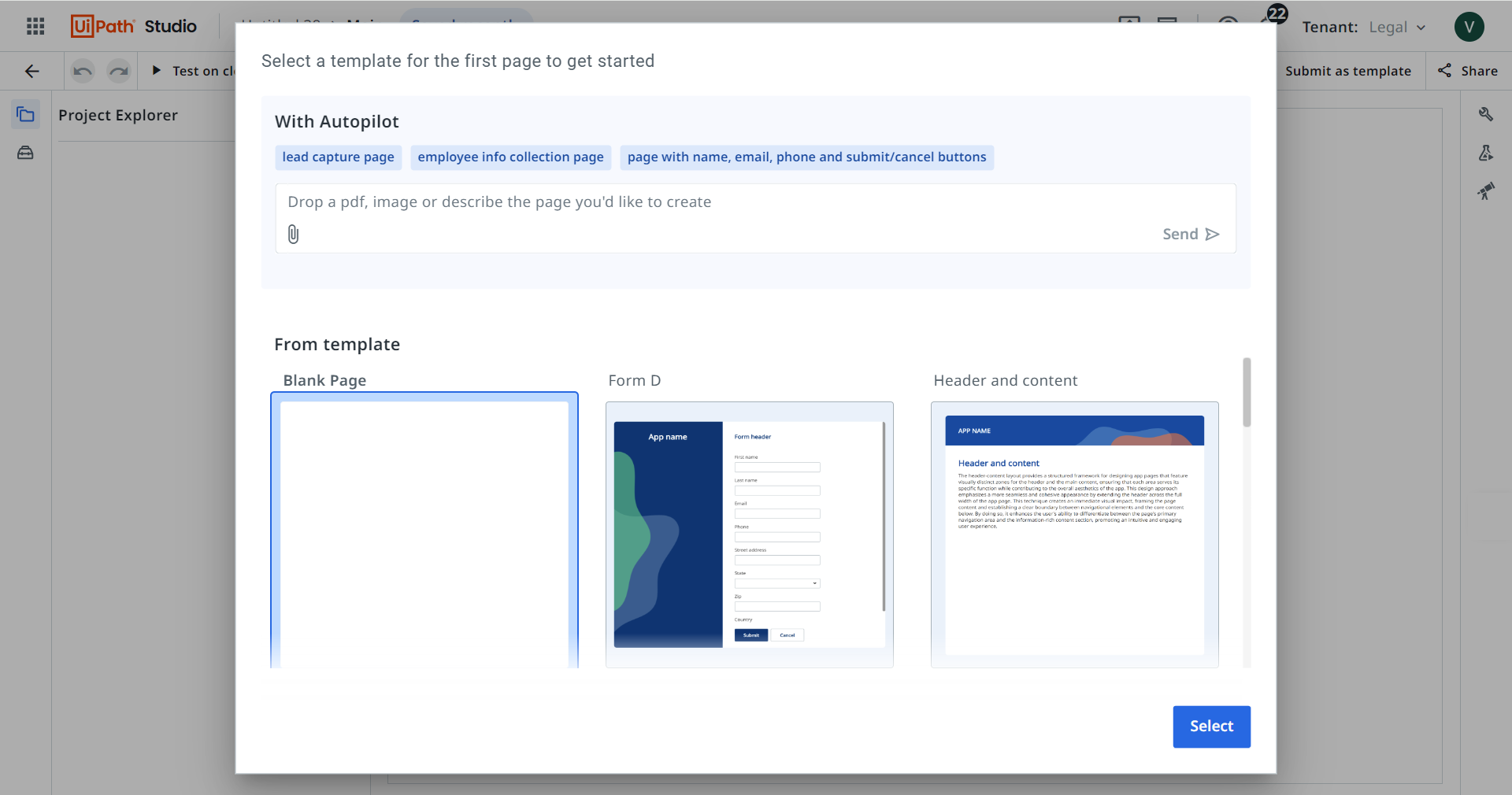Open the Autopilot telescope icon
This screenshot has width=1512, height=795.
coord(1487,191)
